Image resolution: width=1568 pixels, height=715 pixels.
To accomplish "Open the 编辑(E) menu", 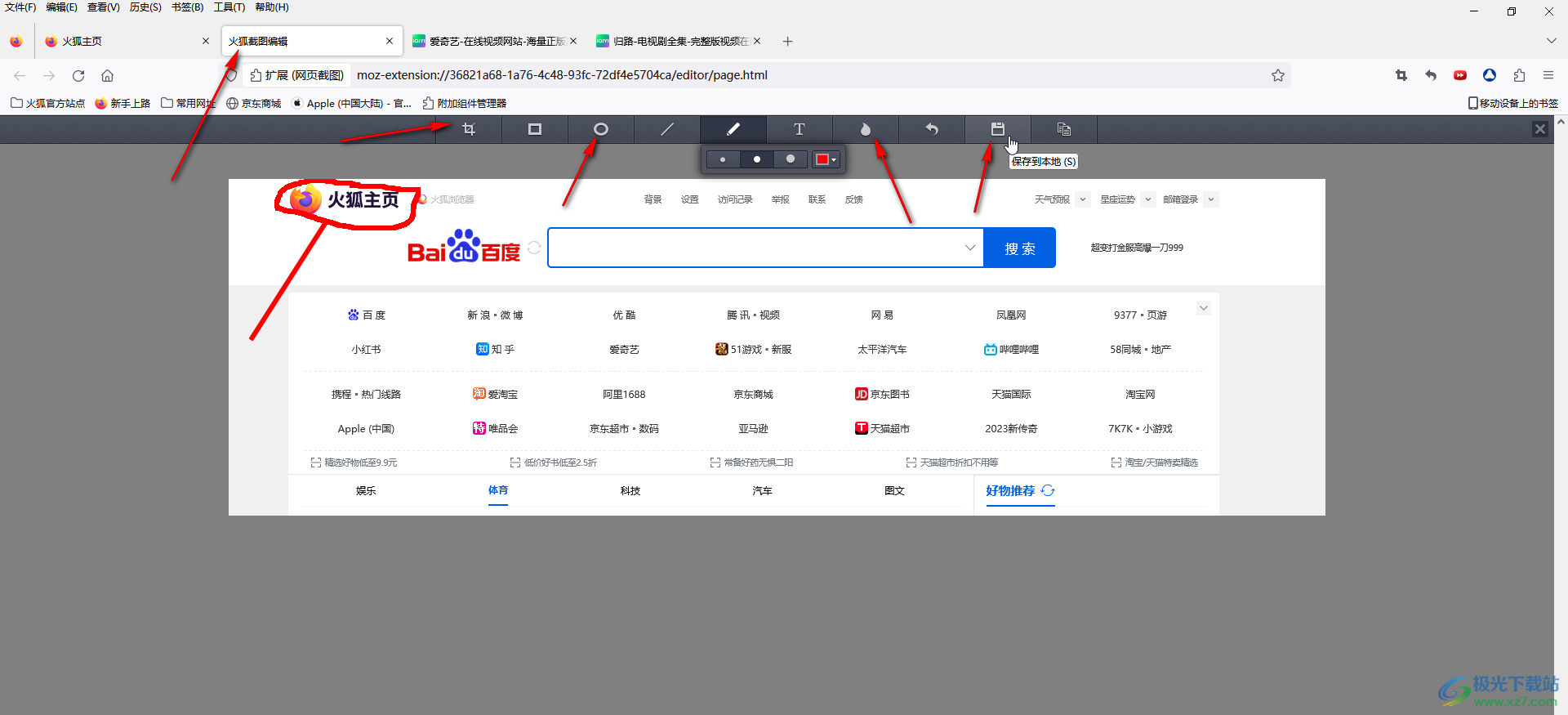I will point(62,7).
